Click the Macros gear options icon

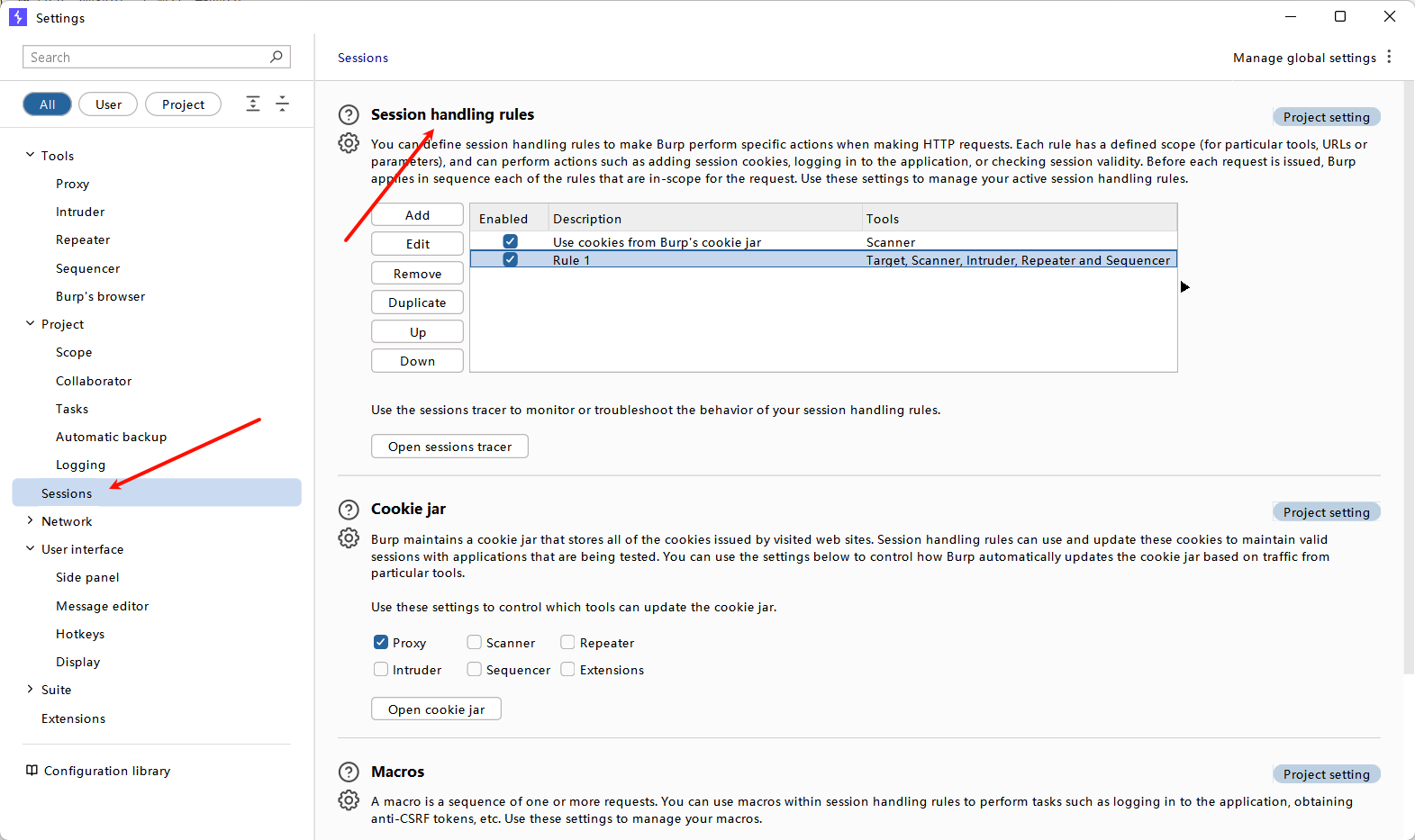(x=349, y=800)
